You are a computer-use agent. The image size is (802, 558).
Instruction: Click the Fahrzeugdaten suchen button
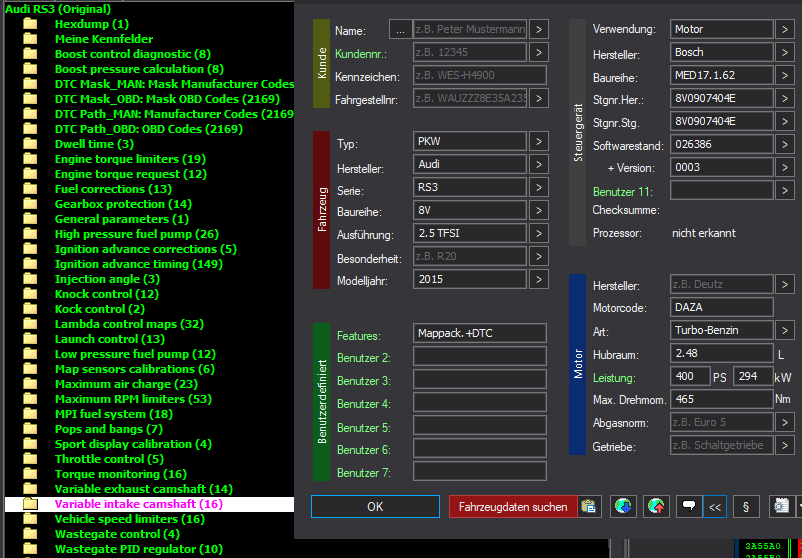[513, 507]
